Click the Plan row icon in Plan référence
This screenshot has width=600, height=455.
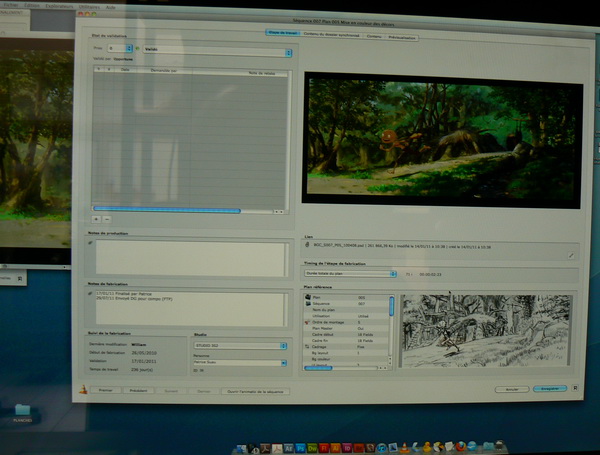click(x=307, y=297)
